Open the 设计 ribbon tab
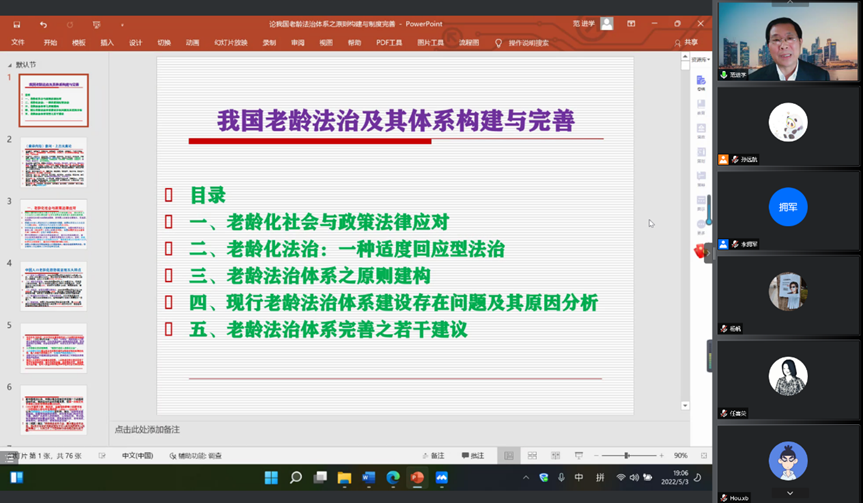The height and width of the screenshot is (503, 863). coord(135,43)
